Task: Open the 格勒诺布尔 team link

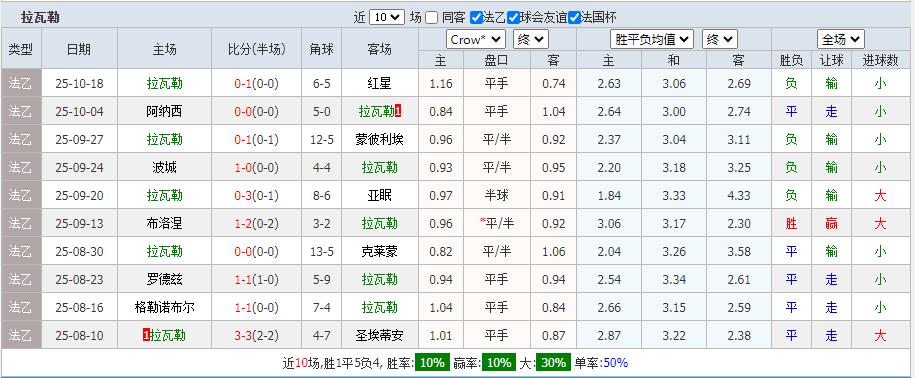Action: (165, 307)
